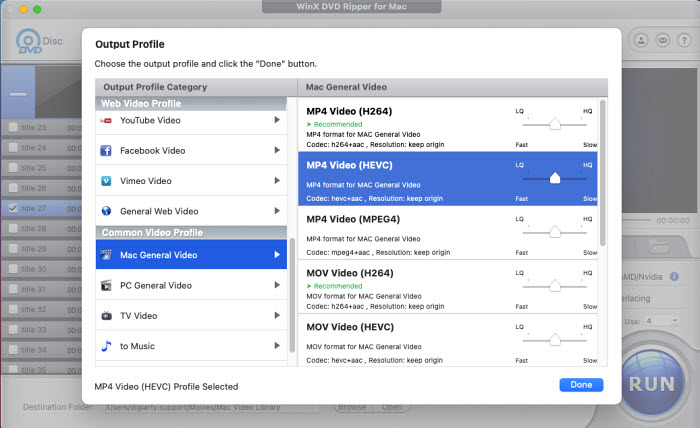Click the TV Video television icon
Viewport: 700px width, 428px height.
[106, 316]
